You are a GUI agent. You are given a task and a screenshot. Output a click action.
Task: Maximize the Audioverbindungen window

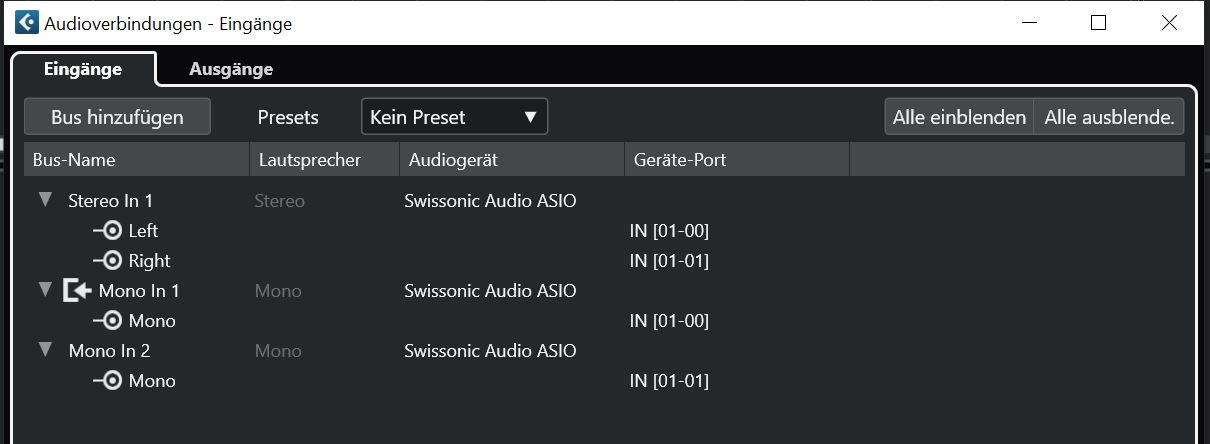pos(1098,23)
